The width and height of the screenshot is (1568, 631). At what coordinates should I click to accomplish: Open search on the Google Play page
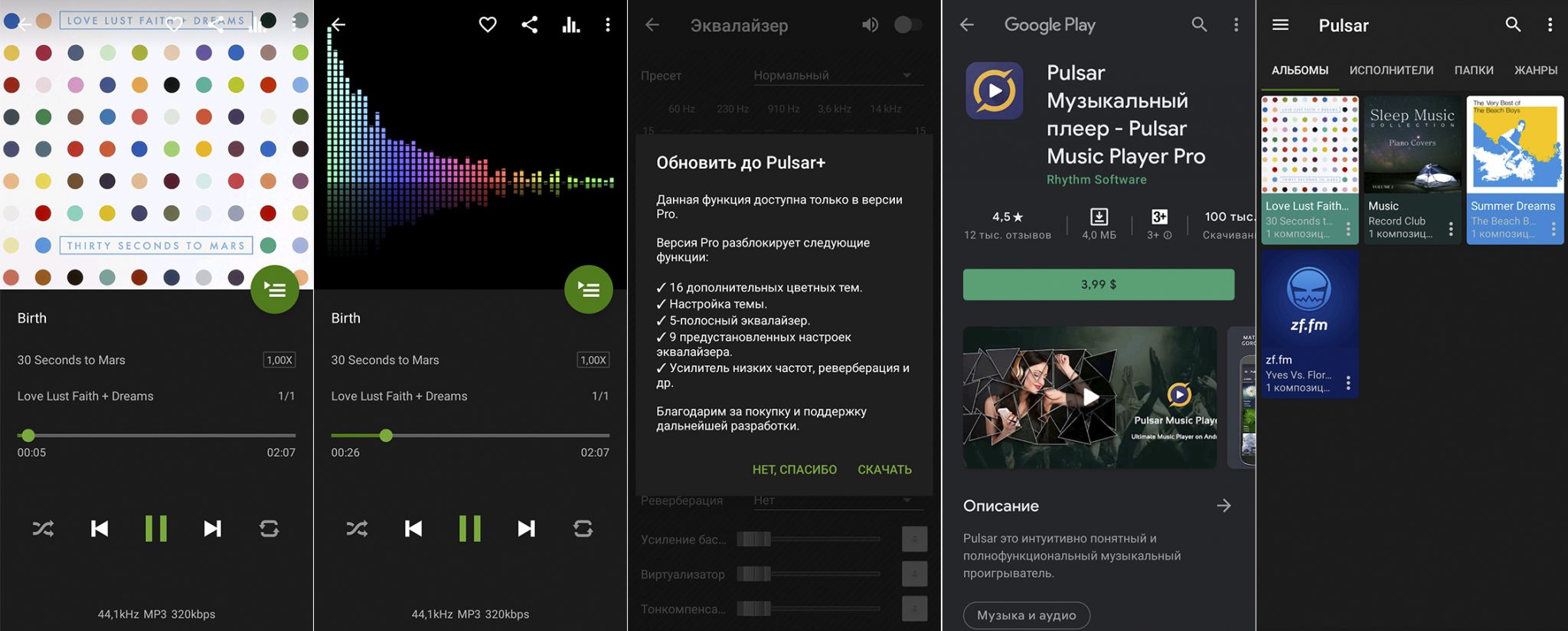(x=1199, y=25)
